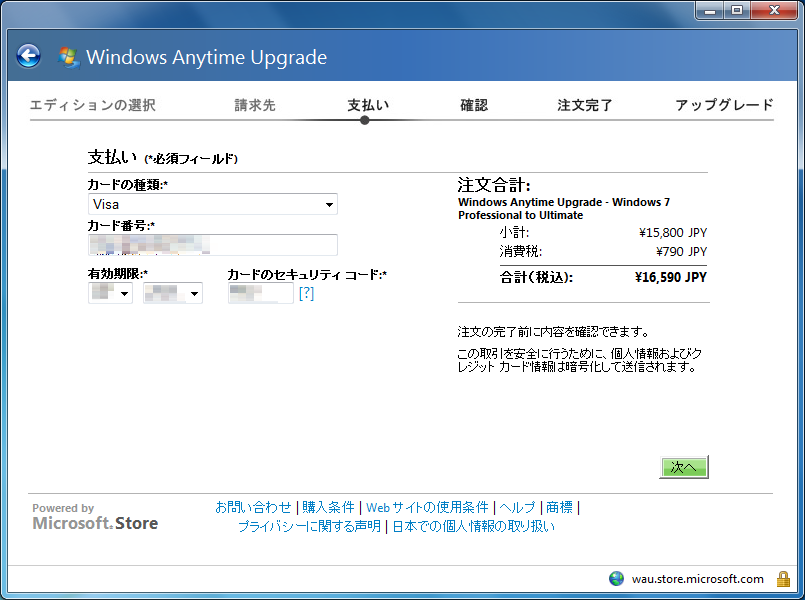
Task: Select the 確認 step
Action: click(474, 105)
